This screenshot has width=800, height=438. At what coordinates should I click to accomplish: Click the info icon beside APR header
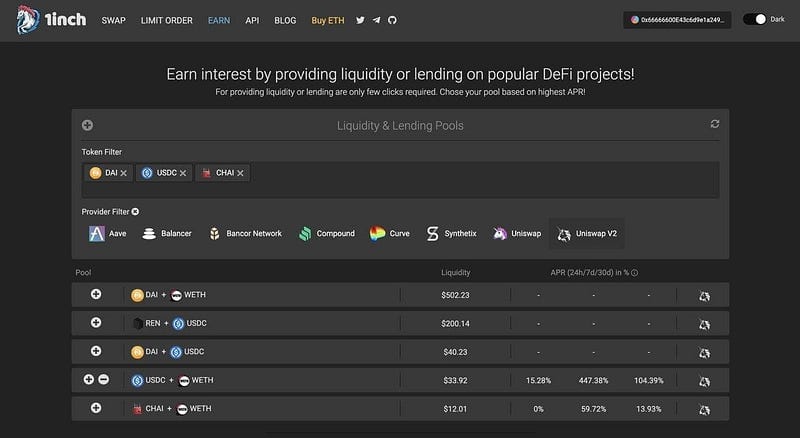(635, 272)
